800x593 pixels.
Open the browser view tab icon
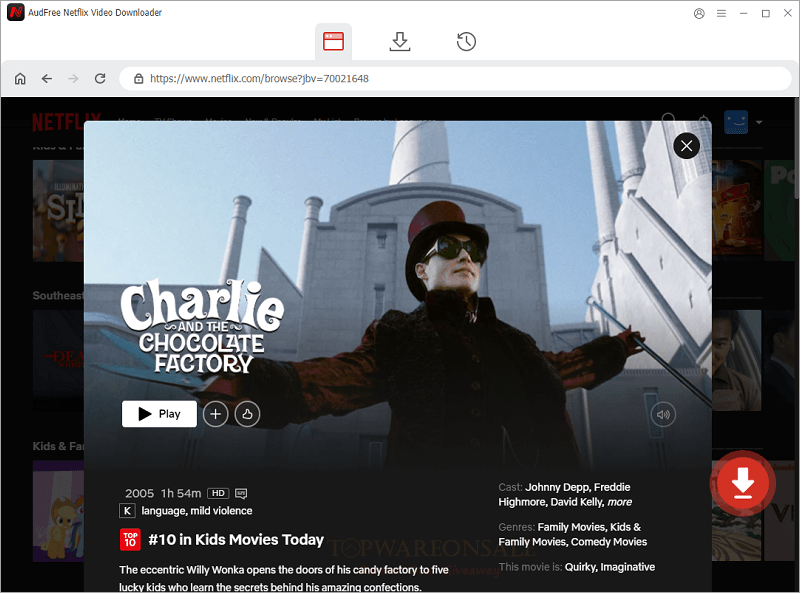coord(333,41)
